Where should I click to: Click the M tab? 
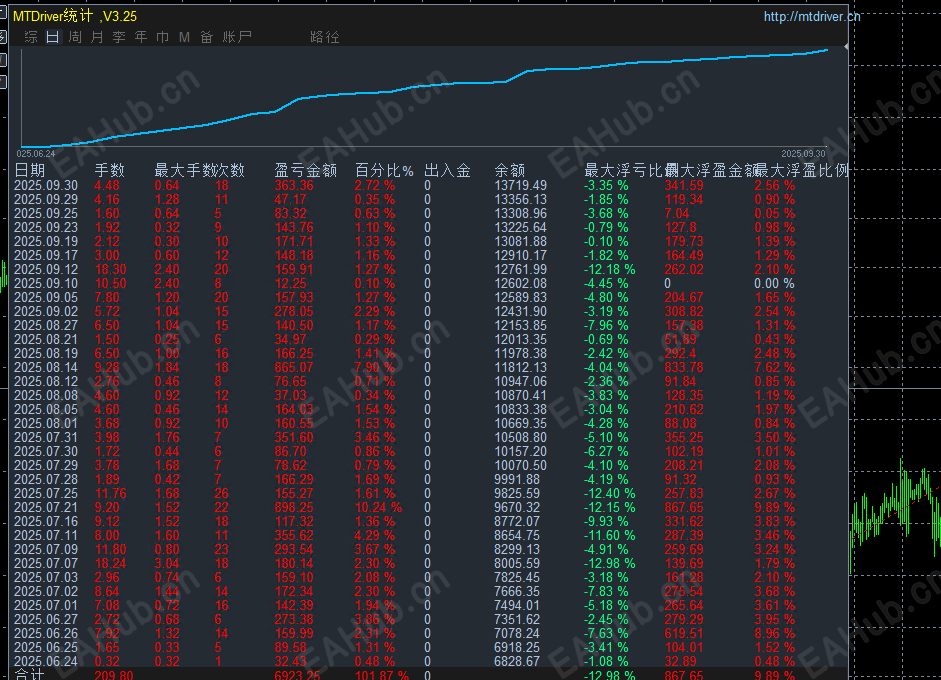[184, 37]
